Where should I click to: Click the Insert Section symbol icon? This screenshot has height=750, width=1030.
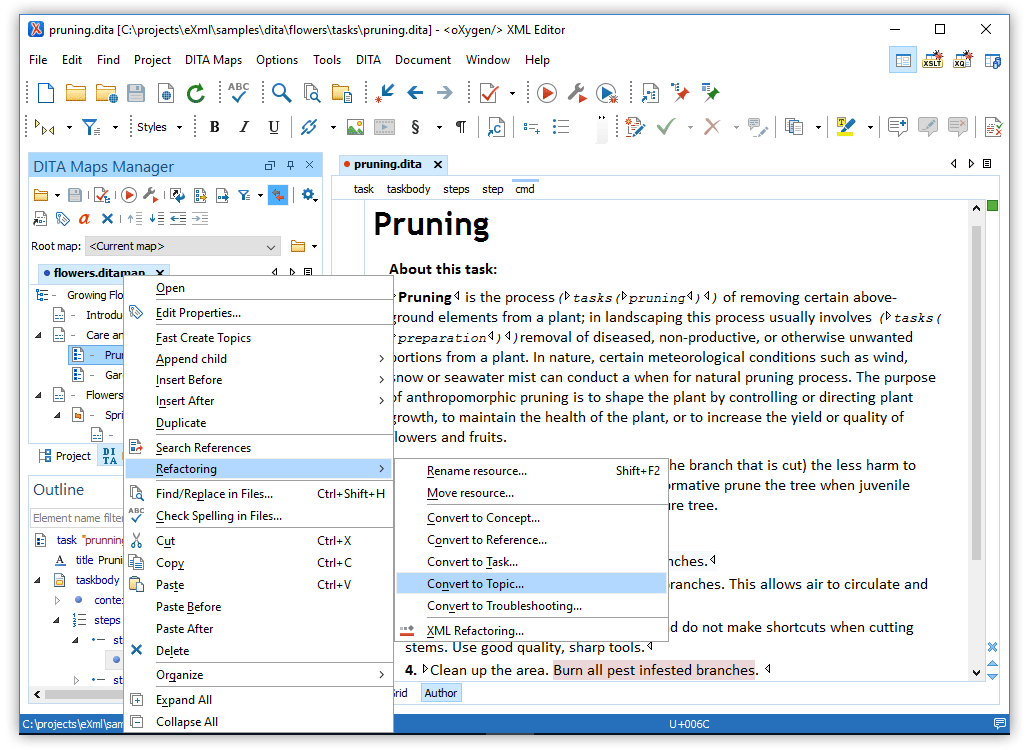pos(415,127)
